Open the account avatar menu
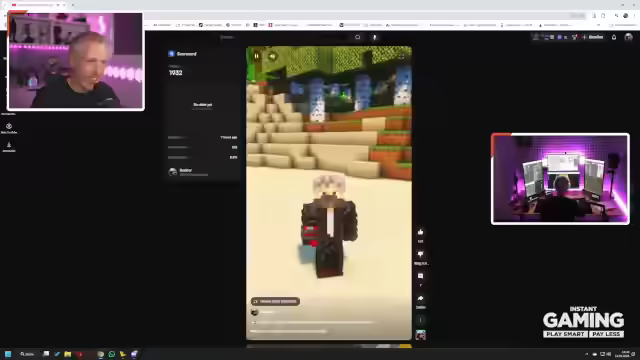Screen dimensions: 640x360 pyautogui.click(x=629, y=37)
